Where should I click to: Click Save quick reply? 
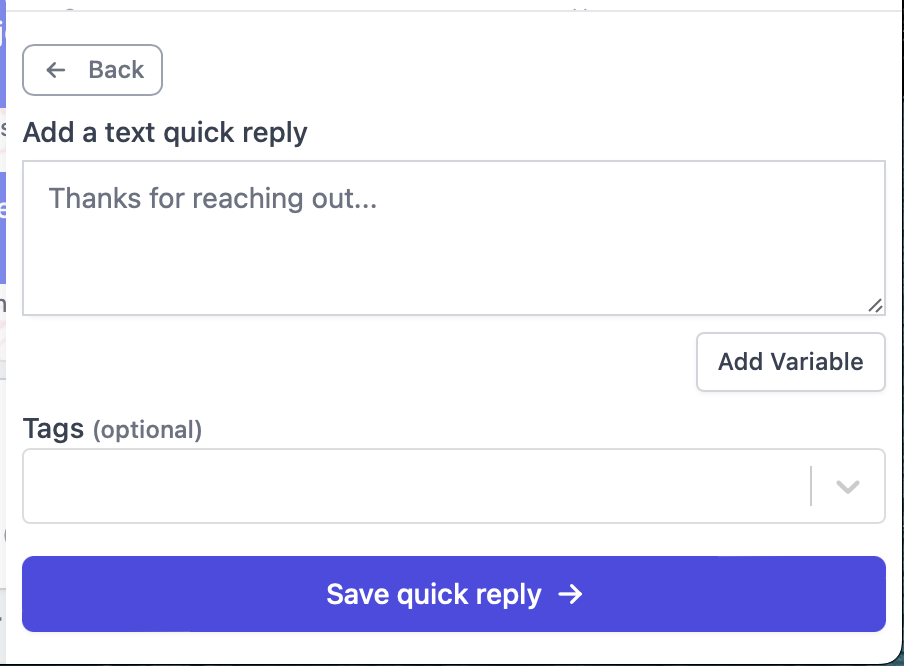[453, 593]
